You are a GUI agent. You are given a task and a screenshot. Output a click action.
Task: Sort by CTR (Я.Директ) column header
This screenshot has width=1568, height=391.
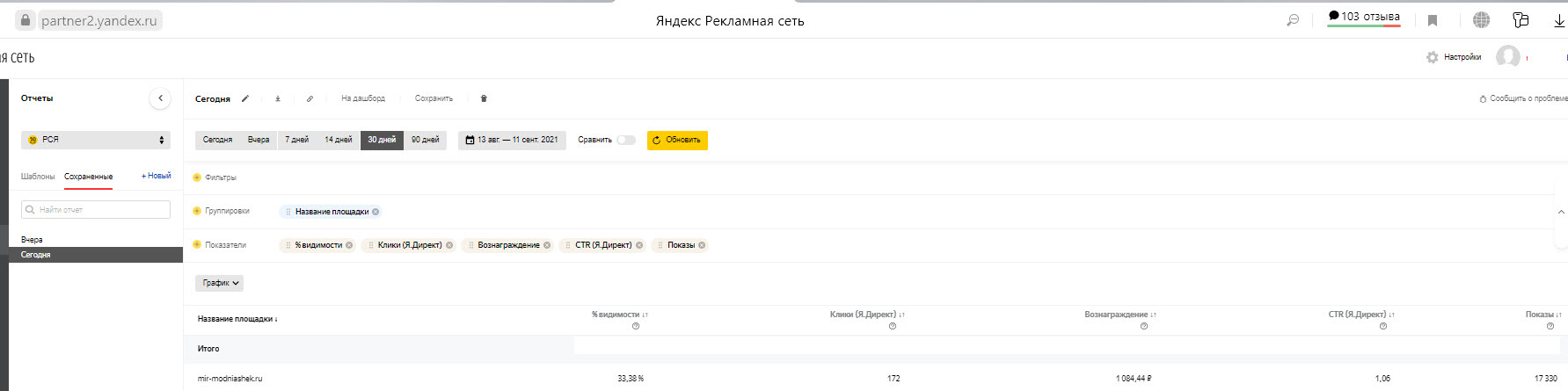(x=1361, y=315)
